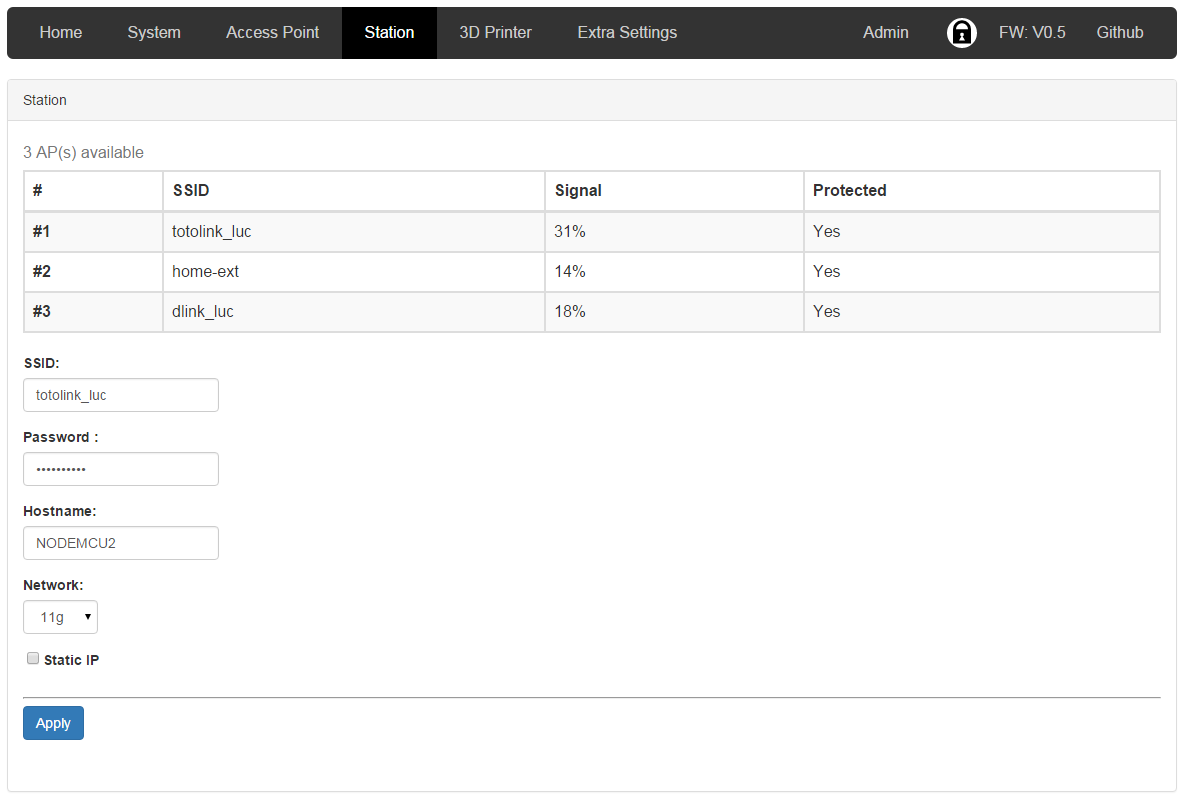Image resolution: width=1188 pixels, height=808 pixels.
Task: Enable the Static IP checkbox
Action: click(x=33, y=659)
